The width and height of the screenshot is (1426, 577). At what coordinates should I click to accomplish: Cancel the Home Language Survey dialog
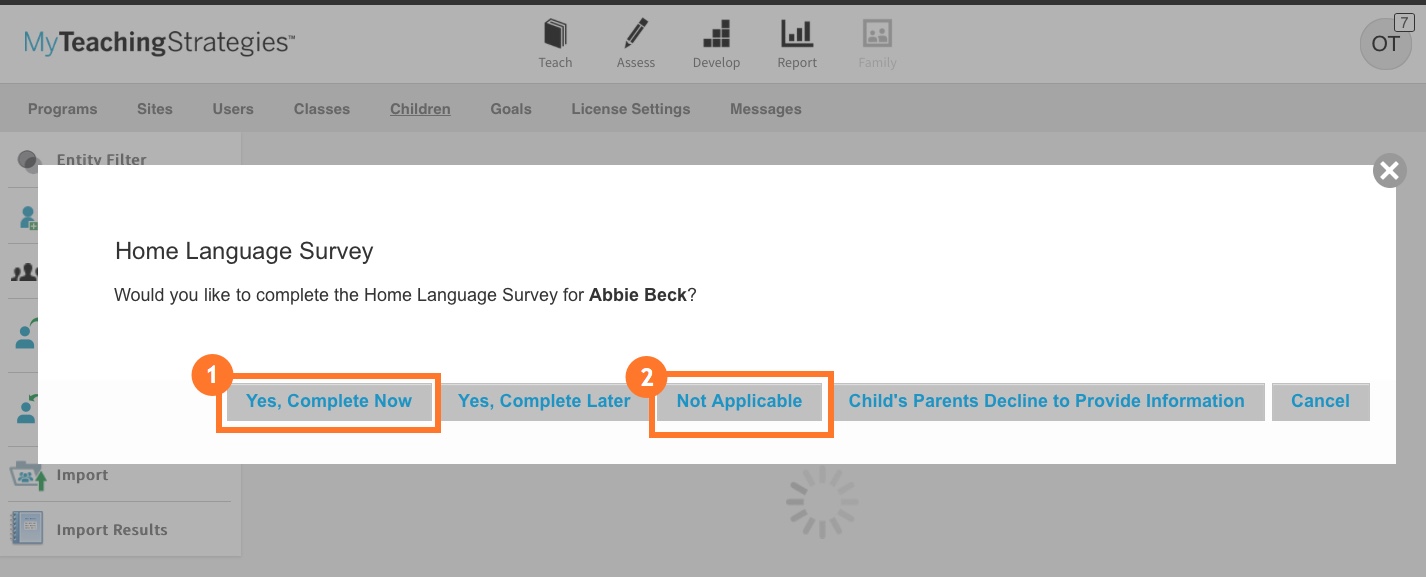[x=1320, y=401]
